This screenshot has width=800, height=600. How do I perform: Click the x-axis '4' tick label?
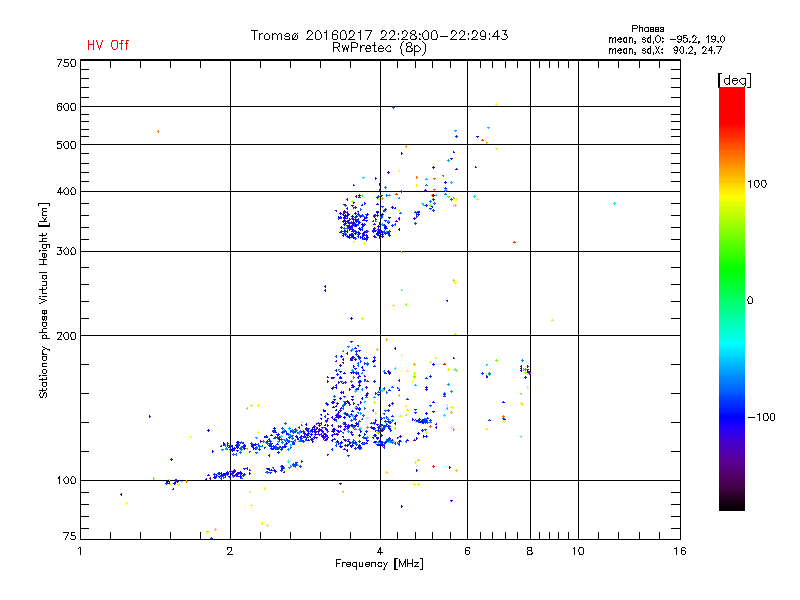(380, 551)
